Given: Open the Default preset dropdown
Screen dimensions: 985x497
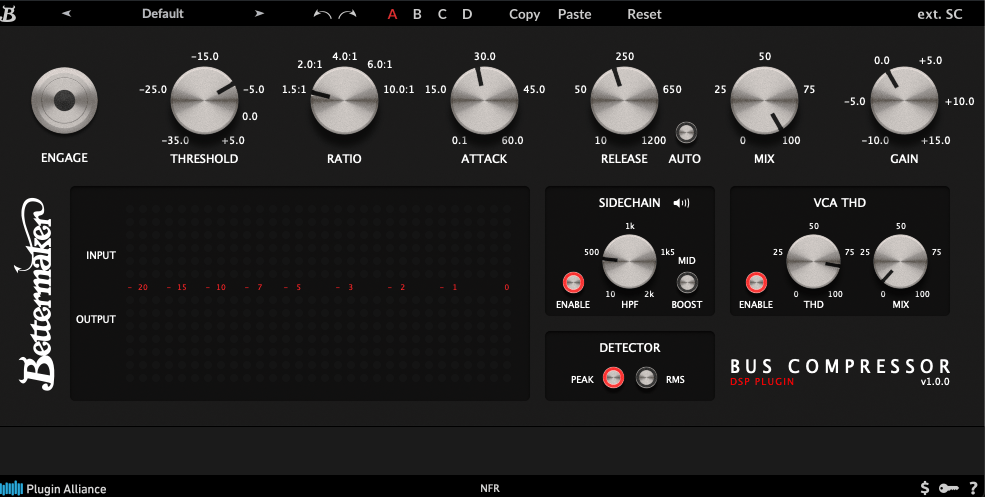Looking at the screenshot, I should [x=163, y=14].
